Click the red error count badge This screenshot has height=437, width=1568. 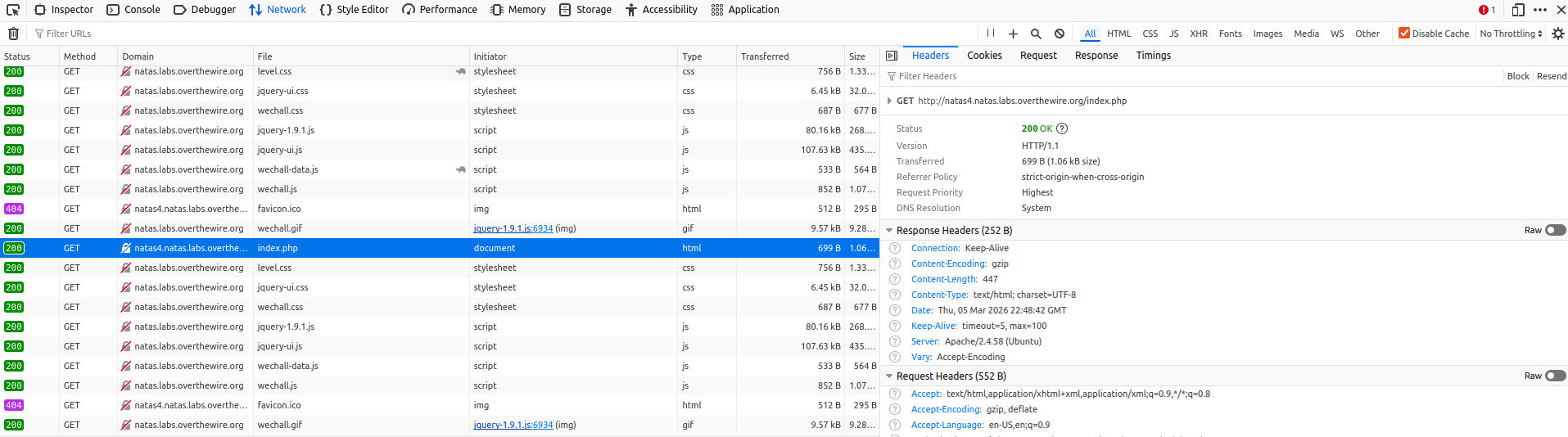tap(1487, 10)
